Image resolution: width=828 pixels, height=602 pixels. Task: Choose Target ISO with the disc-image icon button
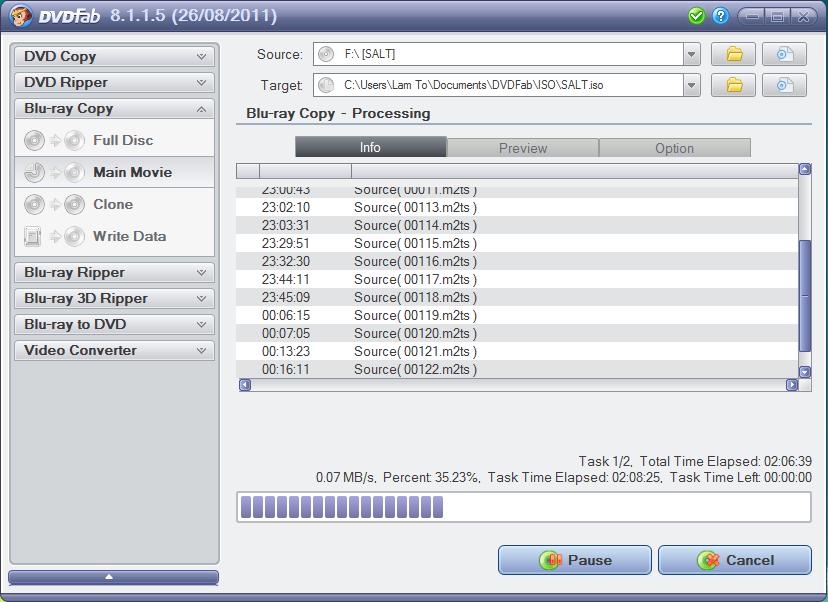(x=784, y=85)
